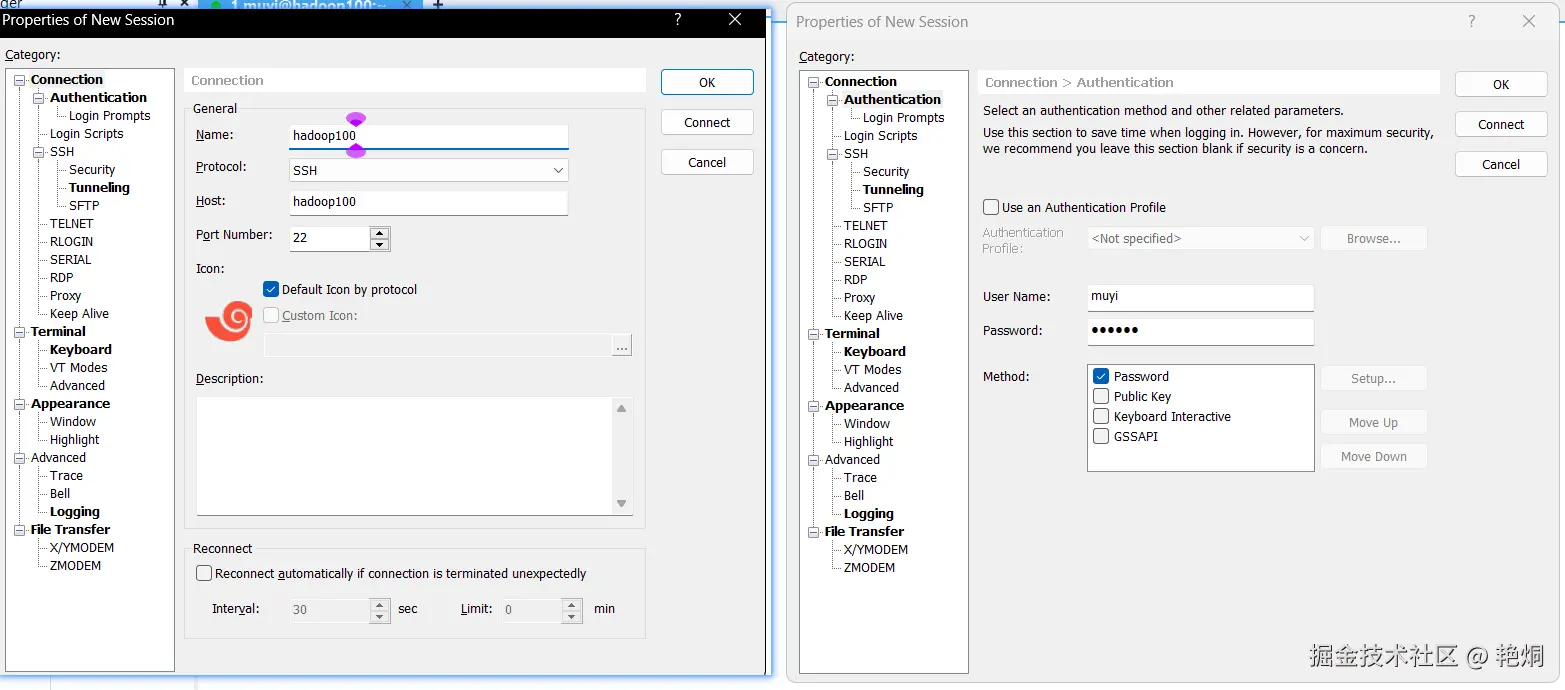
Task: Select Authentication in left dialog tree
Action: click(x=98, y=98)
